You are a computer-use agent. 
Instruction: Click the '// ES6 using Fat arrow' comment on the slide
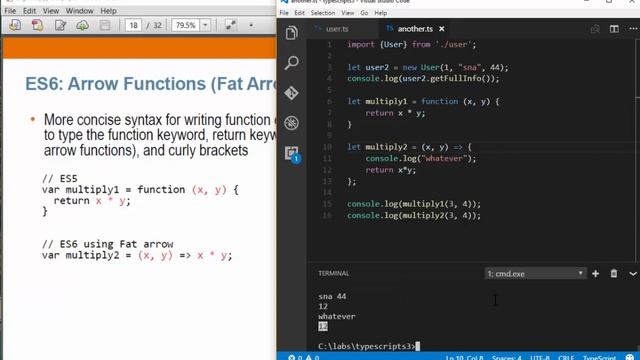pos(107,244)
